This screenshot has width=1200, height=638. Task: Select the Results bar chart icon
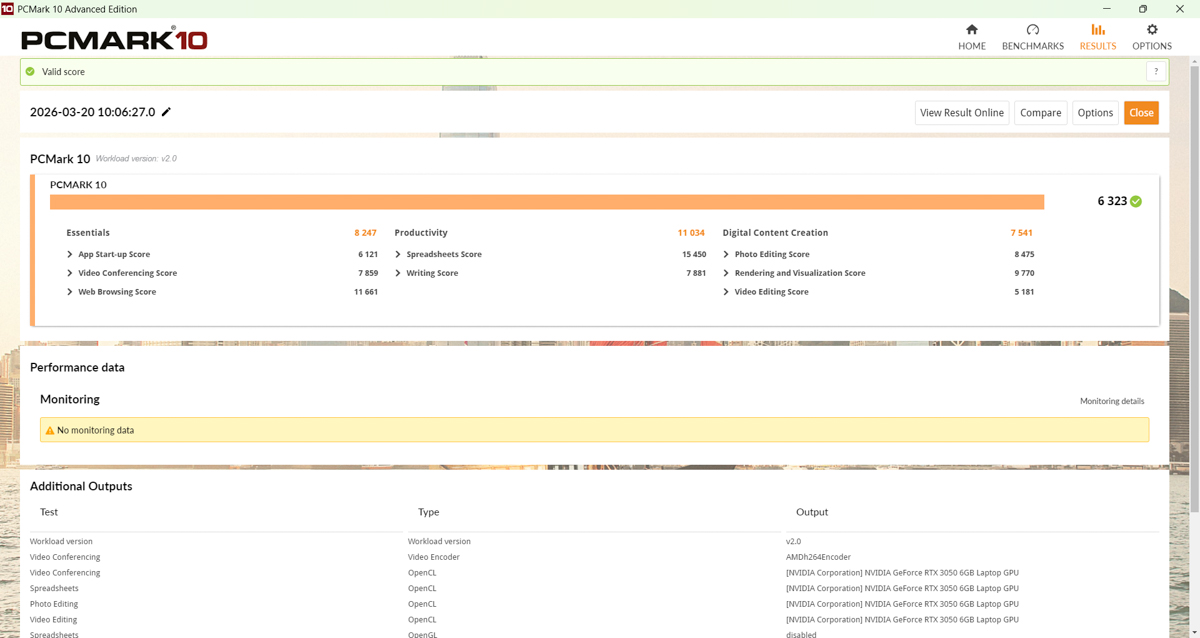1097,30
